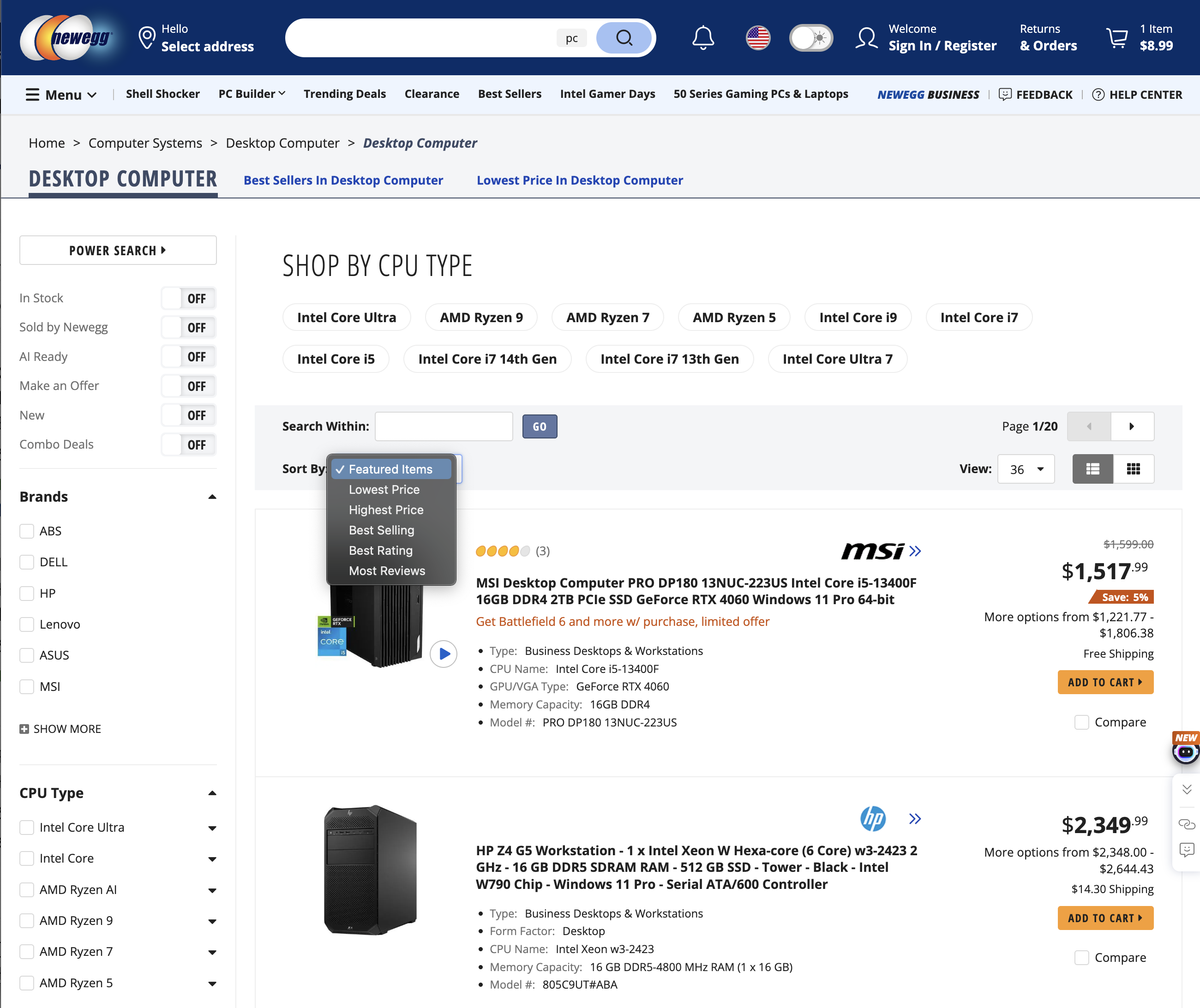
Task: Open the Clearance menu item
Action: click(x=432, y=94)
